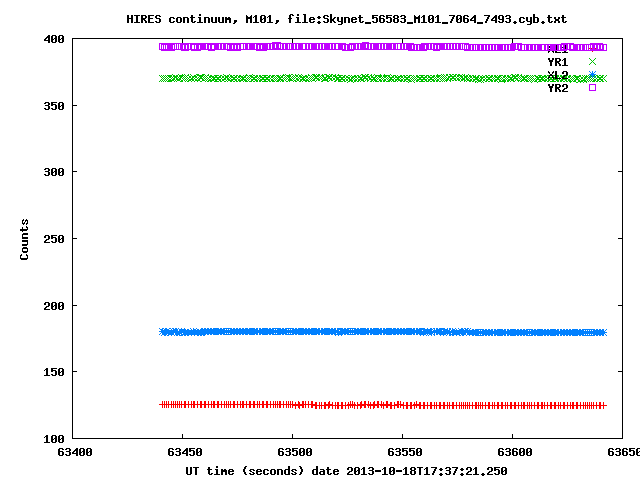Click the y-axis tick label 300
This screenshot has height=480, width=640.
point(54,172)
